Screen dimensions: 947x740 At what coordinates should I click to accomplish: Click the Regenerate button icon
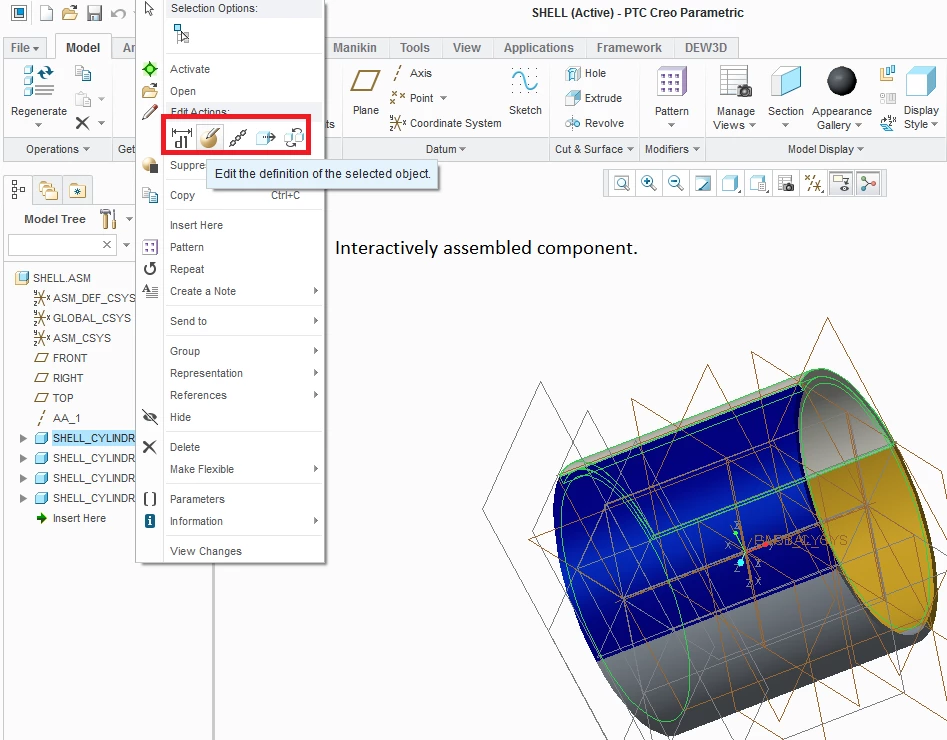(x=38, y=81)
